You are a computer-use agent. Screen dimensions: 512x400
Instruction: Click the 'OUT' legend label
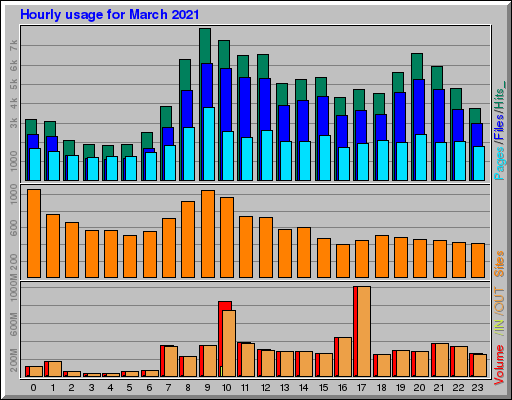point(499,300)
